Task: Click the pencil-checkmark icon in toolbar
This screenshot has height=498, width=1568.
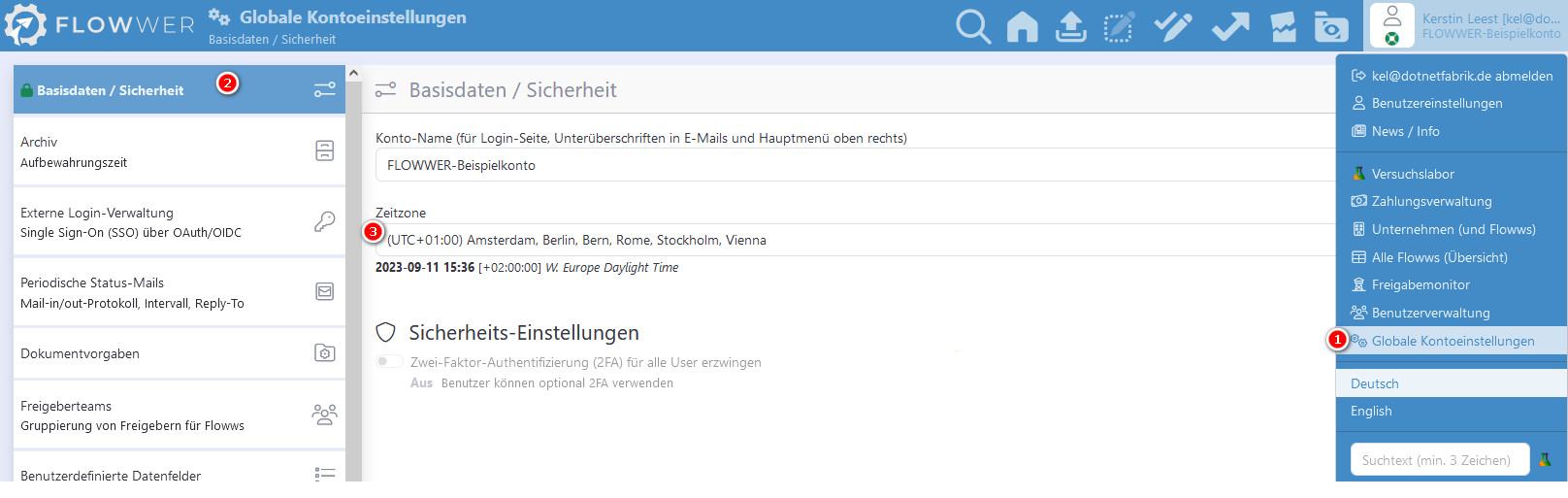Action: point(1173,26)
